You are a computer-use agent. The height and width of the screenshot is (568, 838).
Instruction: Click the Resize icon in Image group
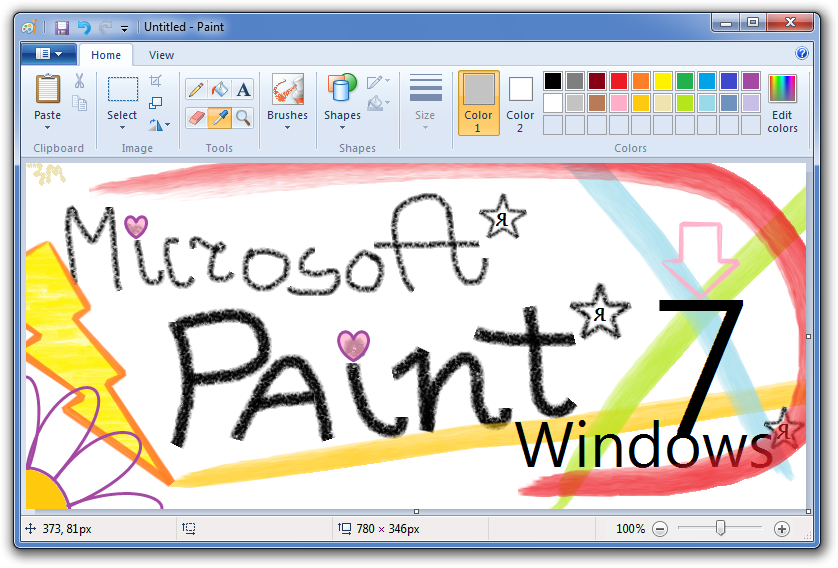156,103
